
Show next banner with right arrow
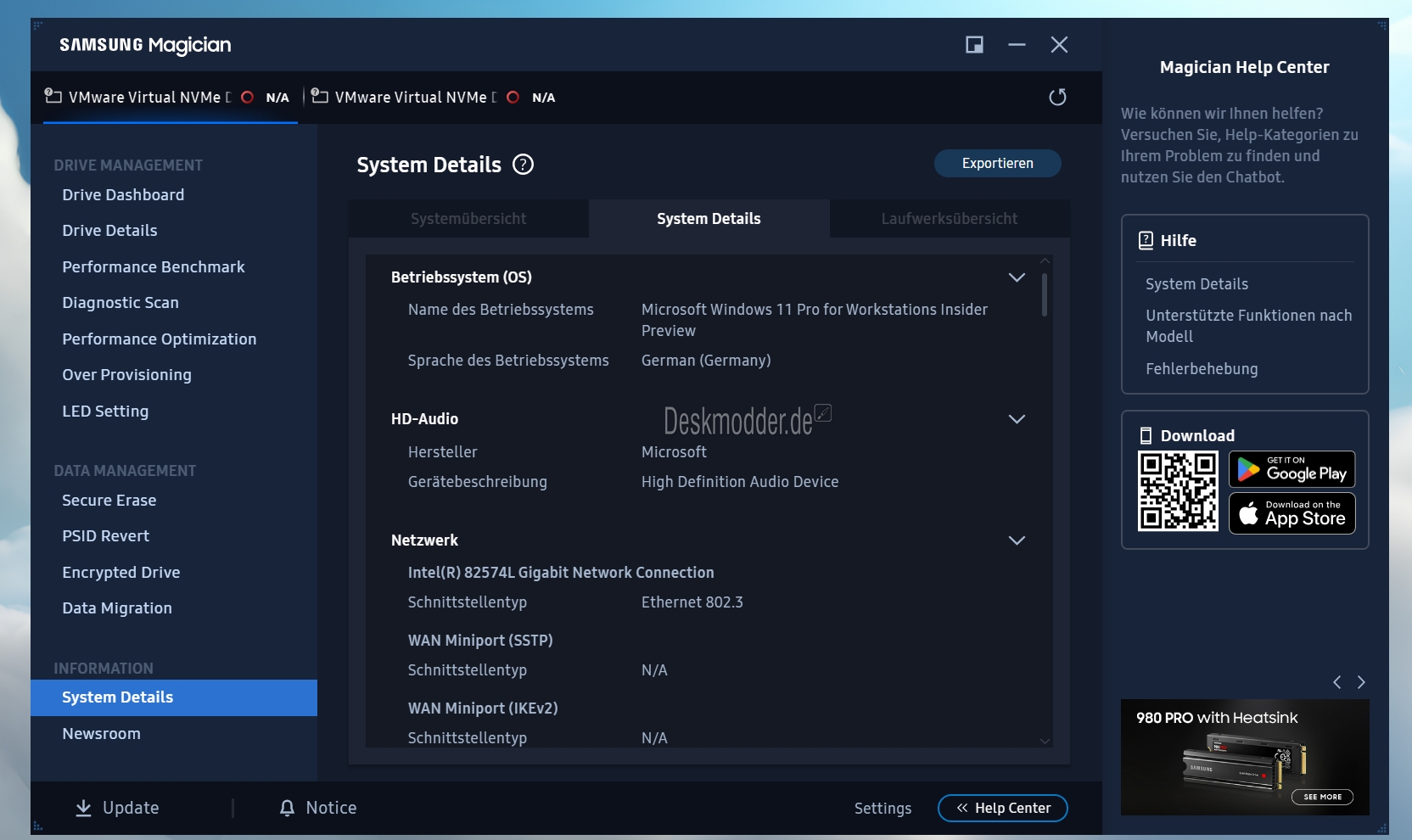[x=1361, y=682]
